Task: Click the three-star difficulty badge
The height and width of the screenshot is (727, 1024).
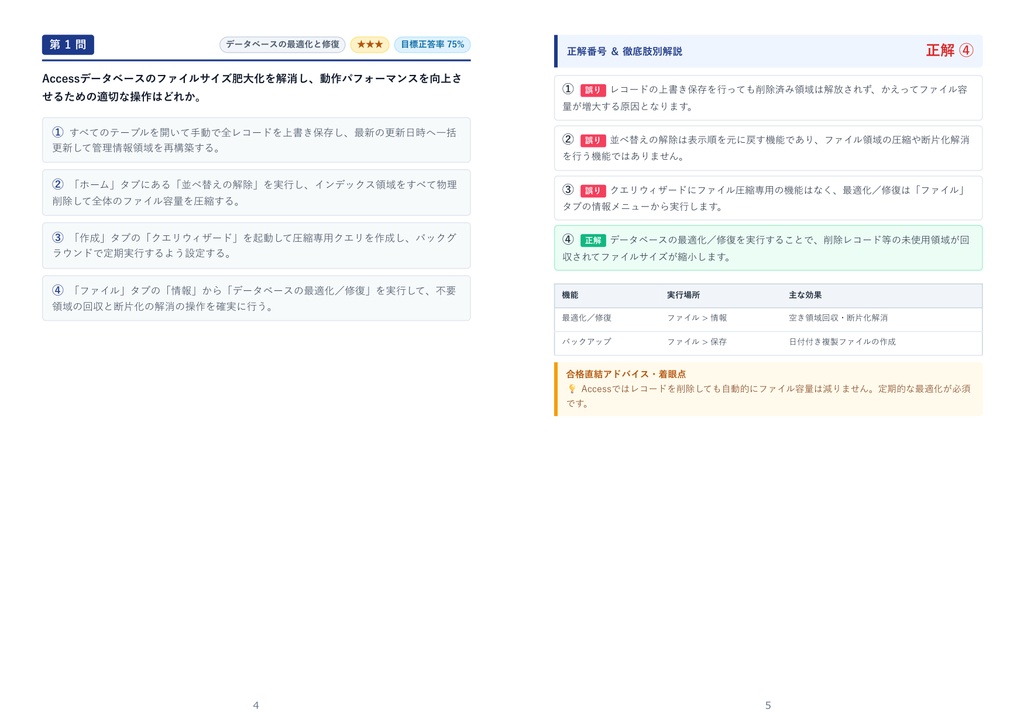Action: click(370, 44)
